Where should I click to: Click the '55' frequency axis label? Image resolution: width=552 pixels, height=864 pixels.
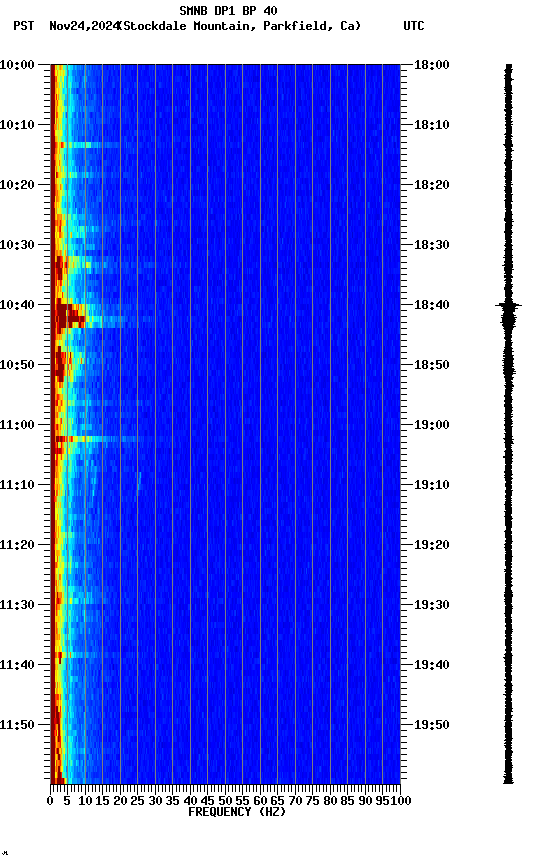click(242, 802)
